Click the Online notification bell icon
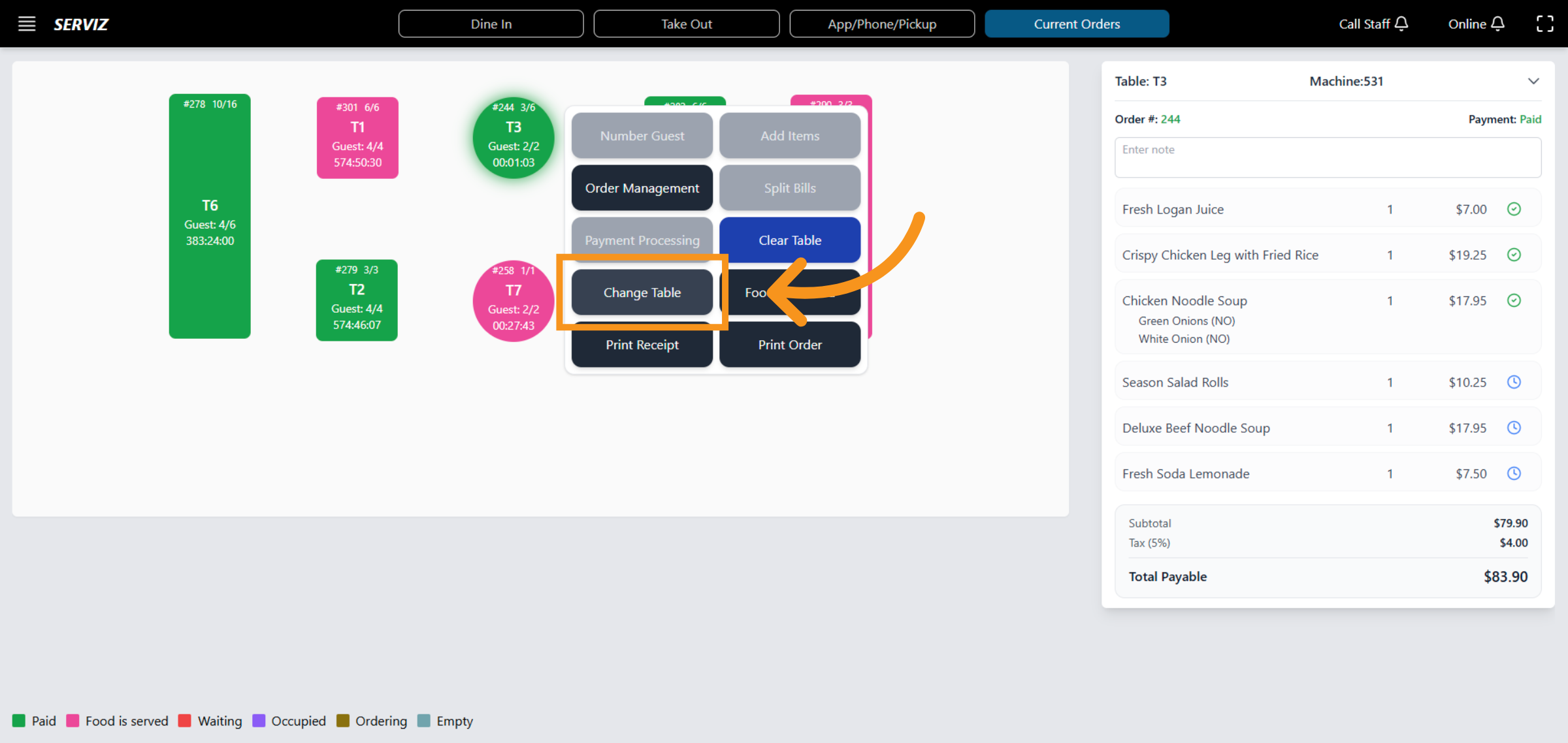1568x743 pixels. pyautogui.click(x=1498, y=24)
